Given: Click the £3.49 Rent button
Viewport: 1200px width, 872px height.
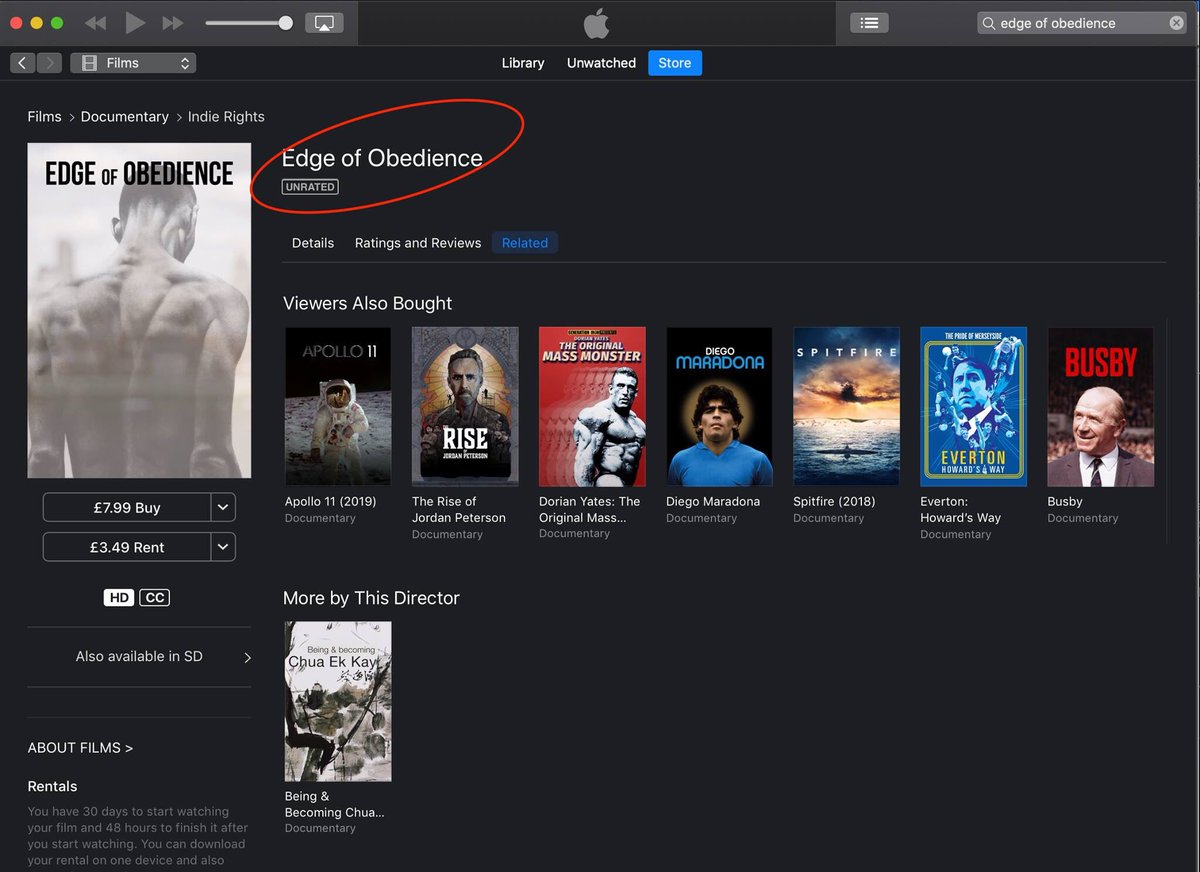Looking at the screenshot, I should (127, 548).
